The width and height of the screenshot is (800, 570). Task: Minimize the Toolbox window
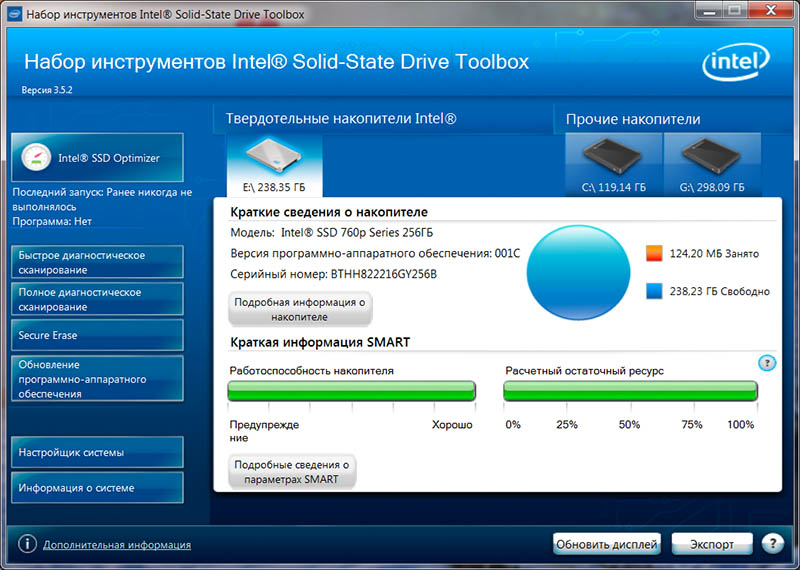709,11
